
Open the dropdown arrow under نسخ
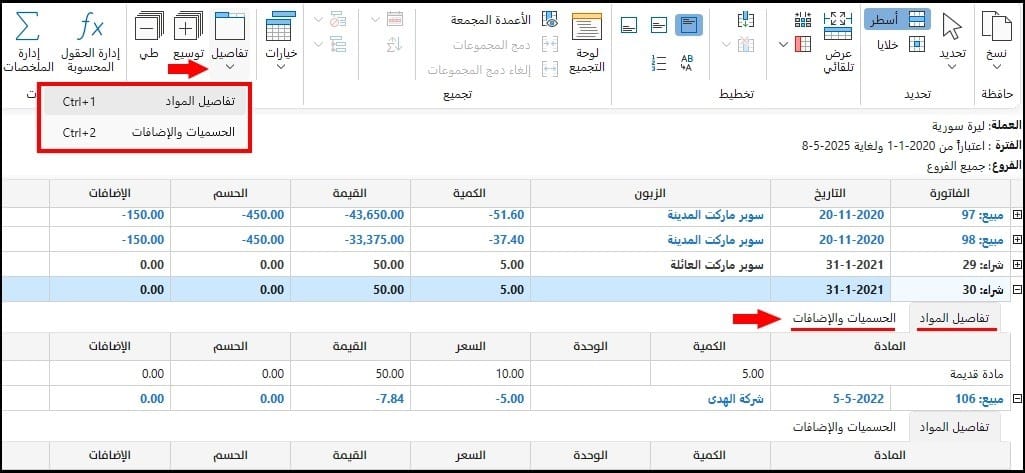coord(996,68)
